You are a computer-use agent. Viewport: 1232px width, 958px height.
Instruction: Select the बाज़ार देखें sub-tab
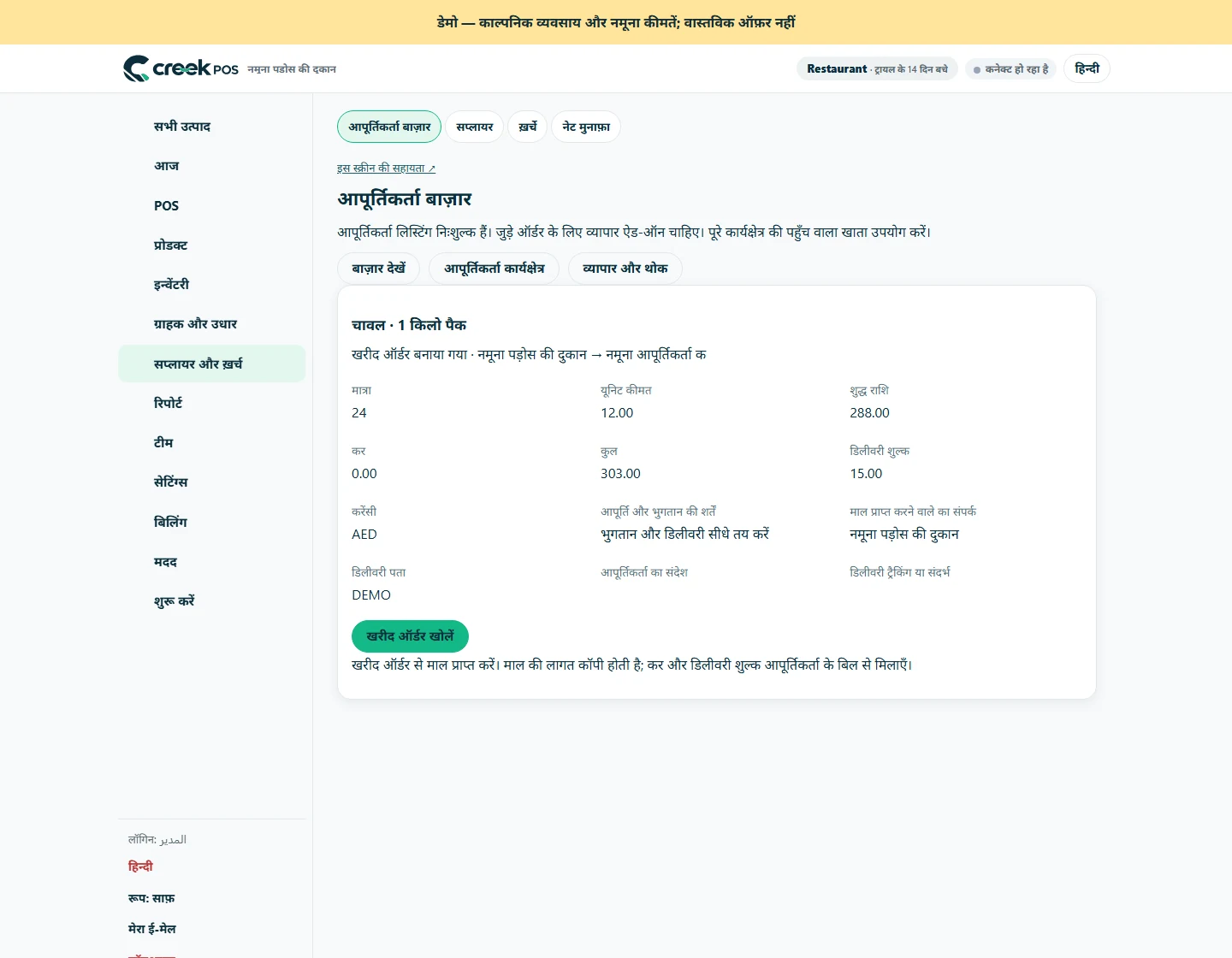tap(378, 269)
